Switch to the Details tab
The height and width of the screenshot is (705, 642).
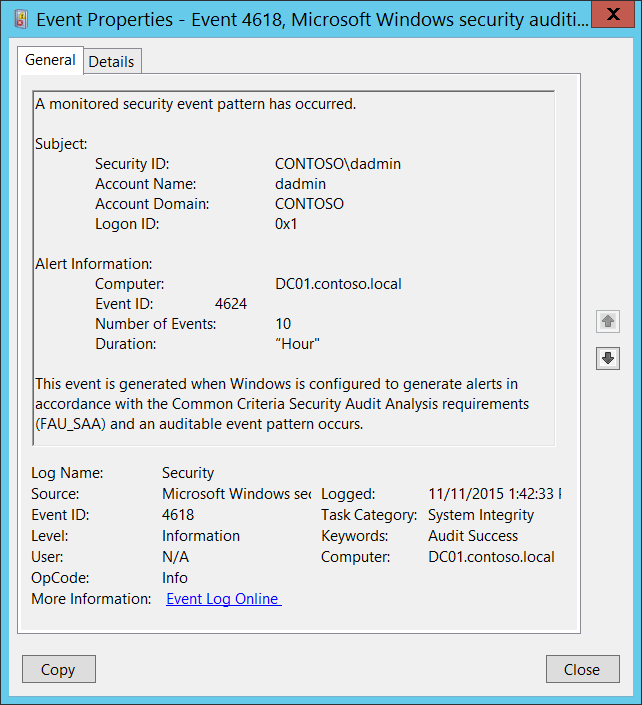[111, 61]
